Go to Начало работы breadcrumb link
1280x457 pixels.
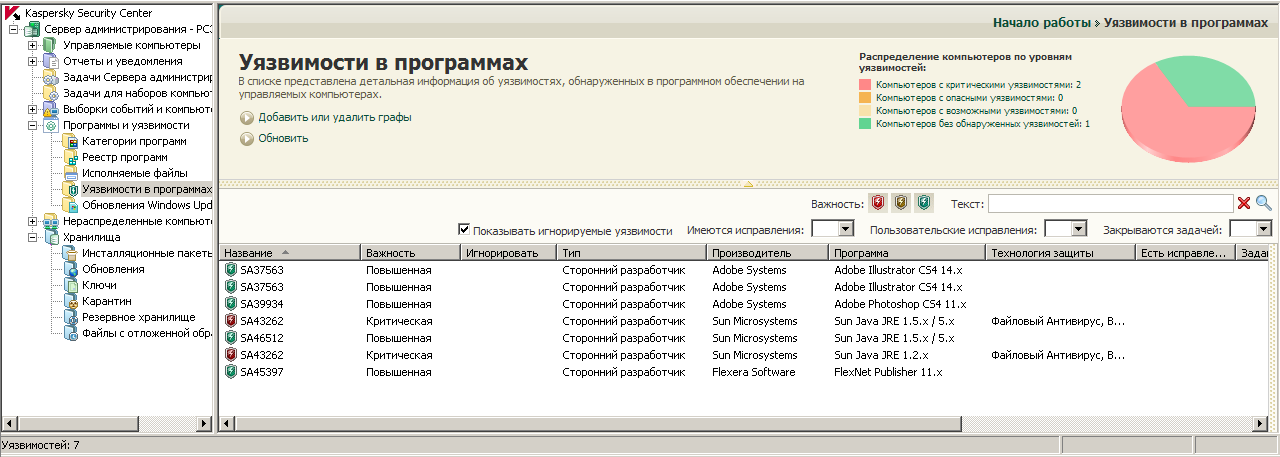(x=1041, y=21)
